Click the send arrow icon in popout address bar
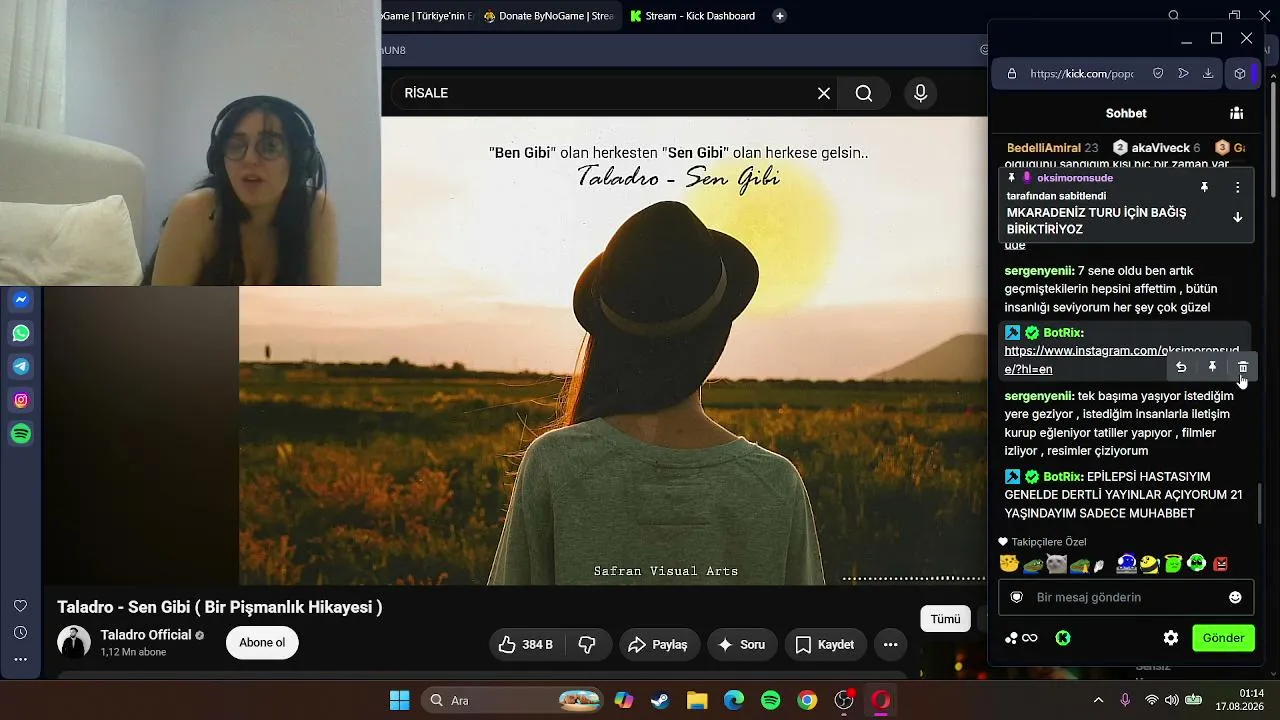The width and height of the screenshot is (1280, 720). (1183, 73)
